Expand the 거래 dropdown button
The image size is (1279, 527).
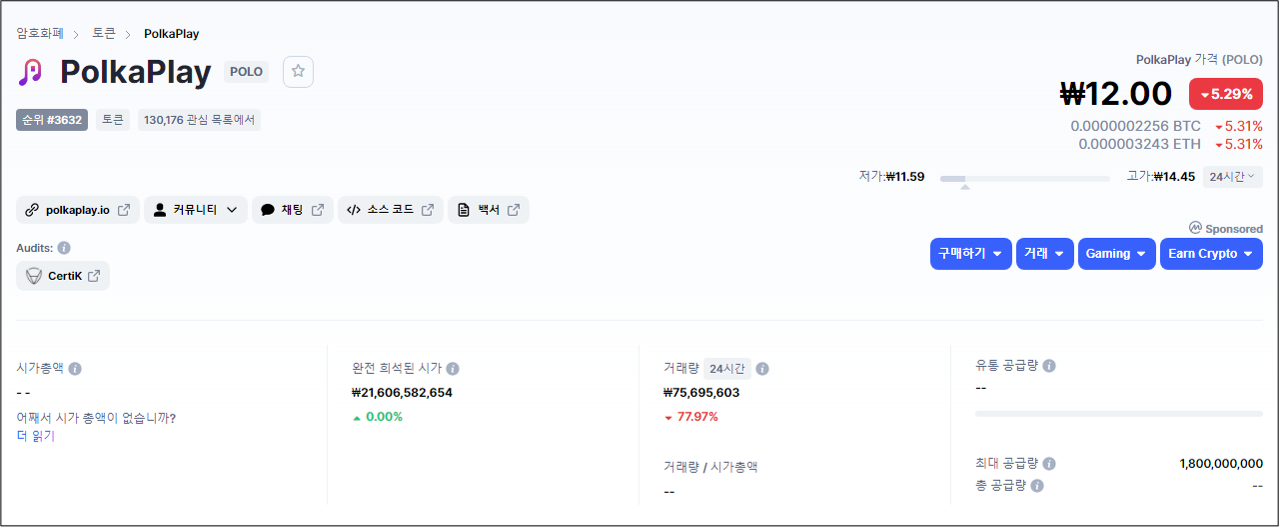pyautogui.click(x=1045, y=254)
